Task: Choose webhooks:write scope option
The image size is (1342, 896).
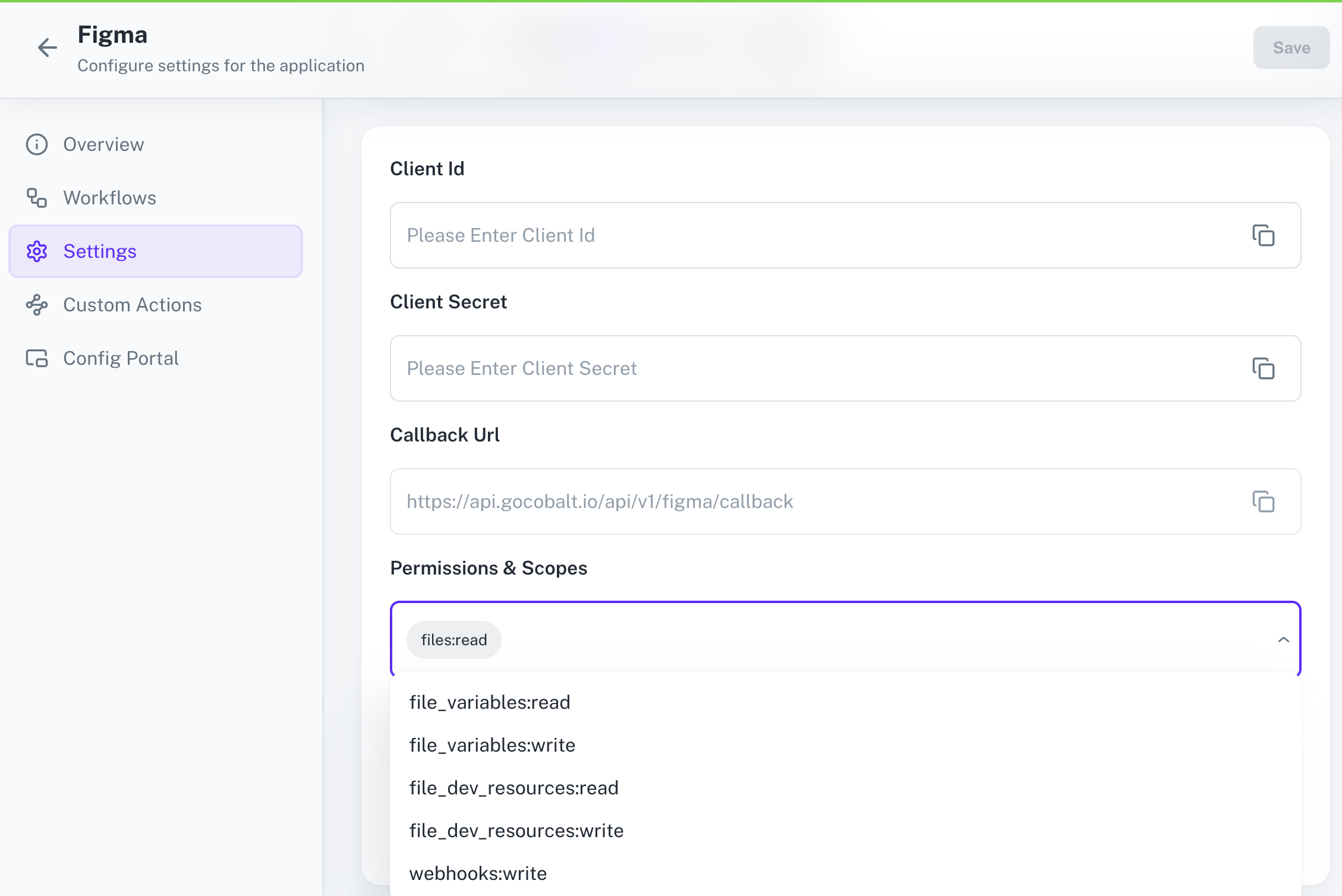Action: pos(478,873)
